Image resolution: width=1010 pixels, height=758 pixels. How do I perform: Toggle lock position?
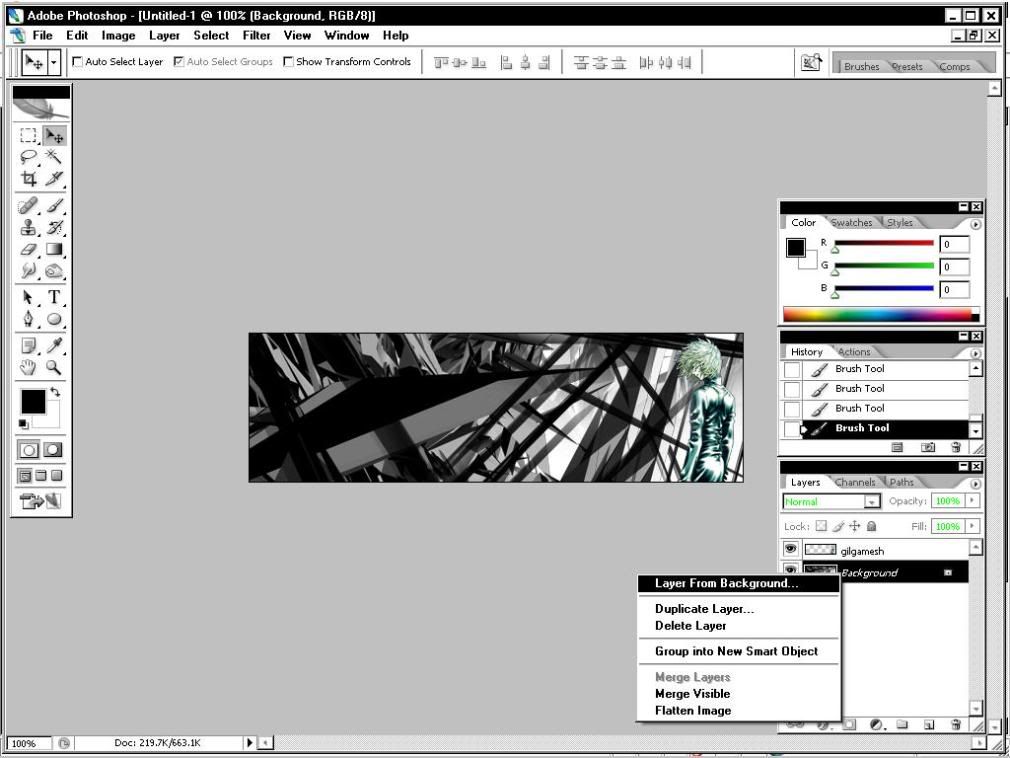pos(855,526)
